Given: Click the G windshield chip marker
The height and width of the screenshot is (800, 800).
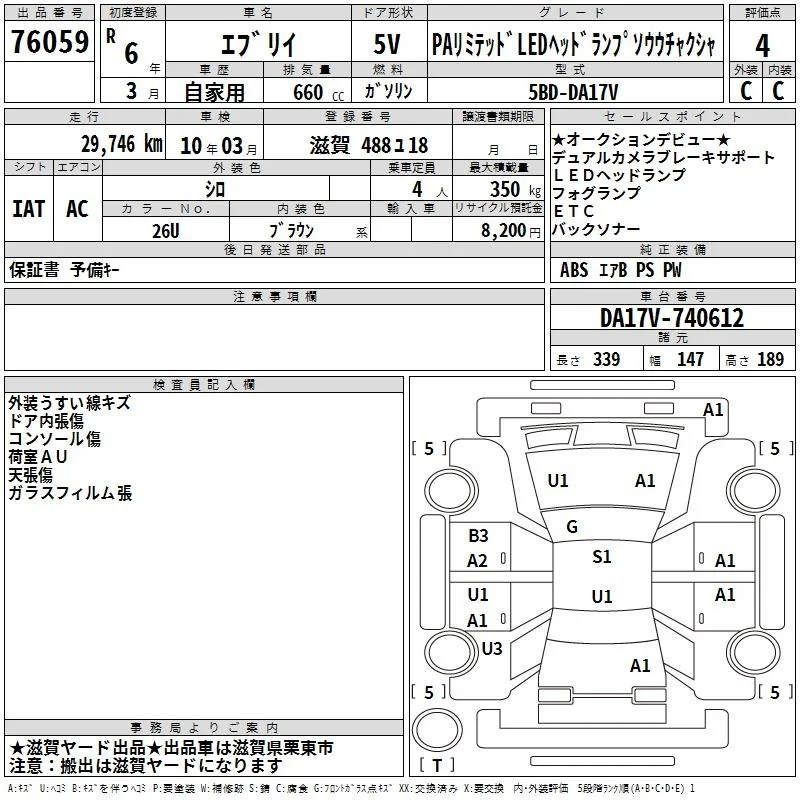Looking at the screenshot, I should pos(572,527).
